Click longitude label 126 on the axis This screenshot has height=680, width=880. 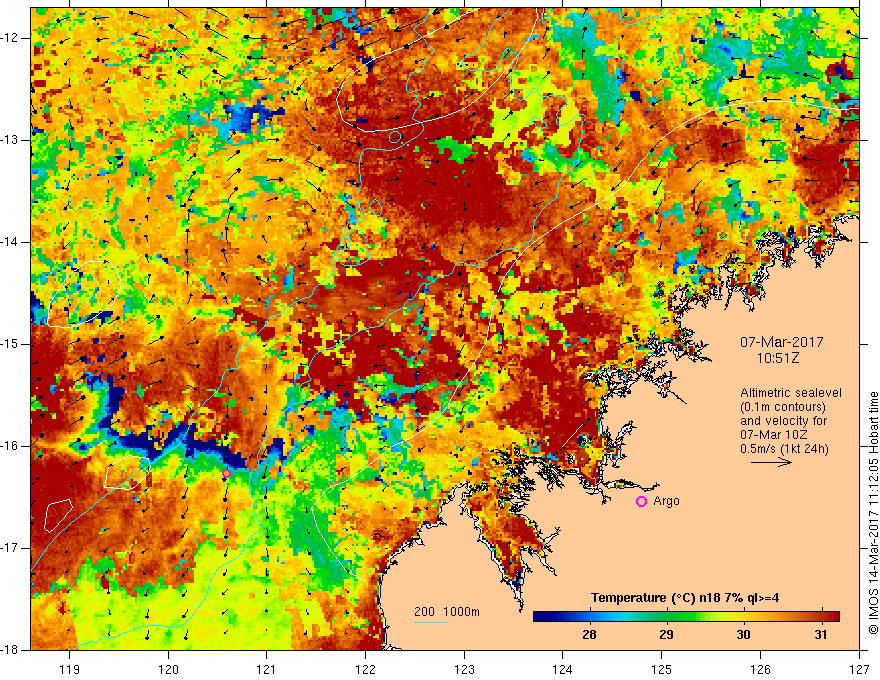coord(760,669)
